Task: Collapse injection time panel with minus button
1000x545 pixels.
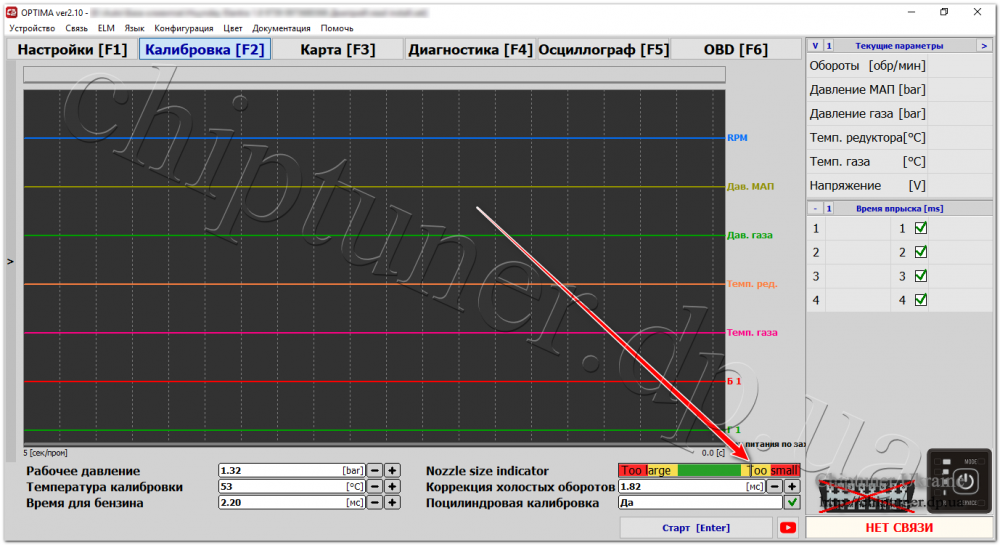Action: coord(815,208)
